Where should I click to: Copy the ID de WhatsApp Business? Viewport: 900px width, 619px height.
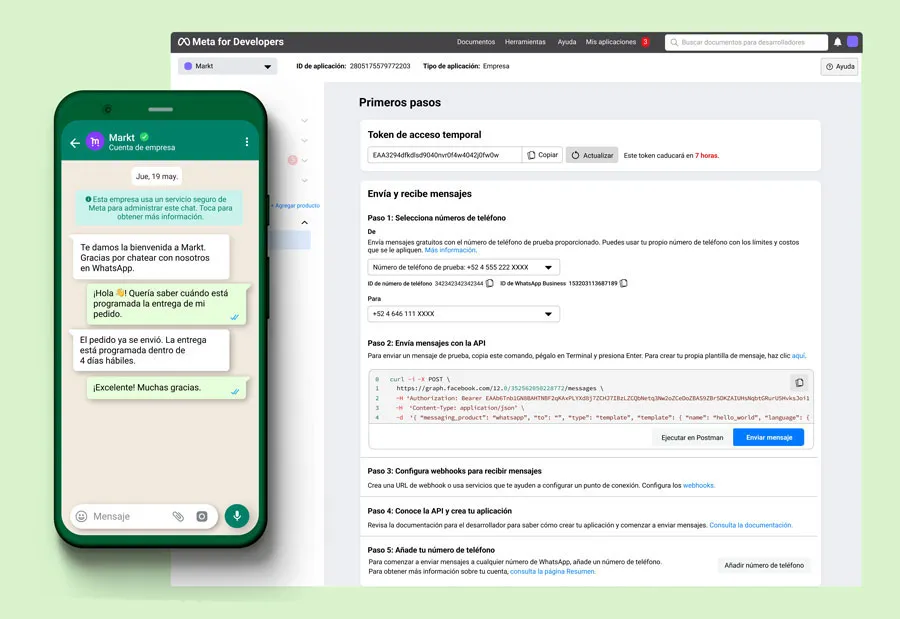[623, 284]
